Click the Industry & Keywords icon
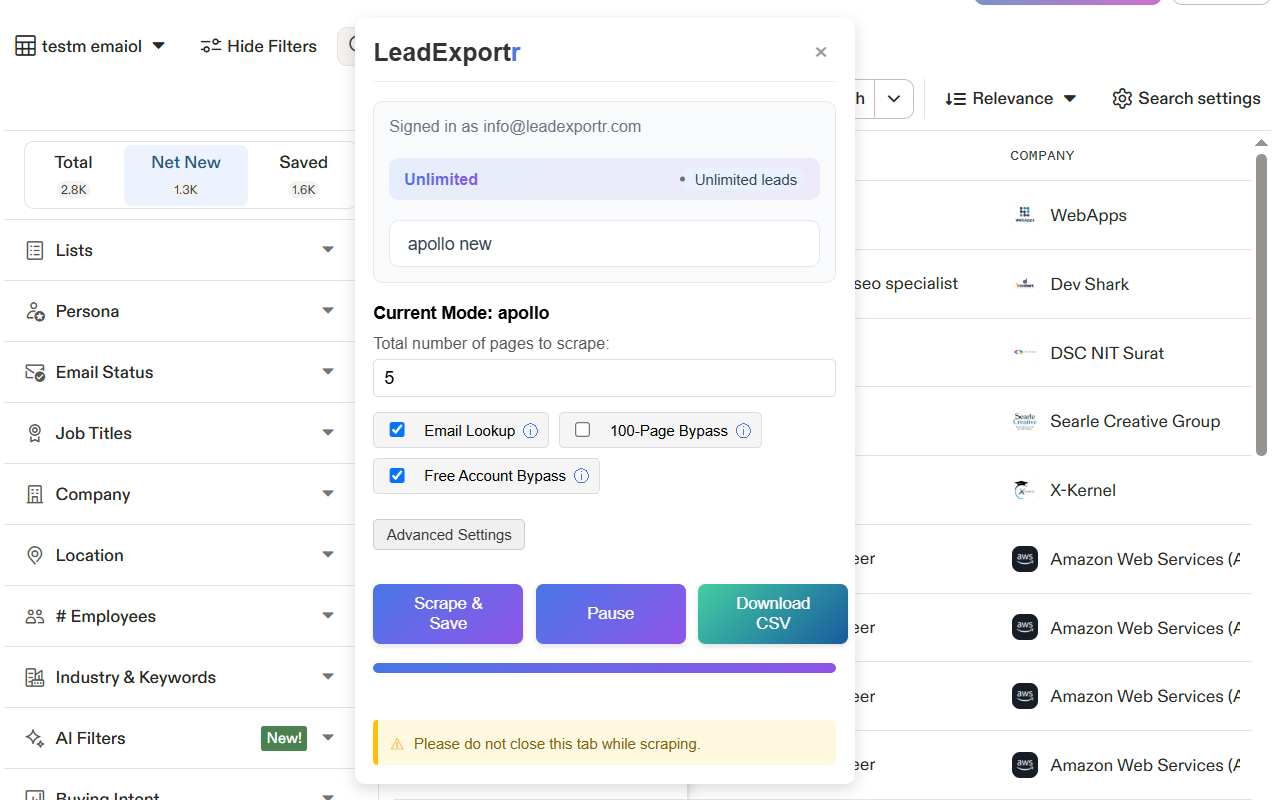This screenshot has height=800, width=1280. coord(35,677)
